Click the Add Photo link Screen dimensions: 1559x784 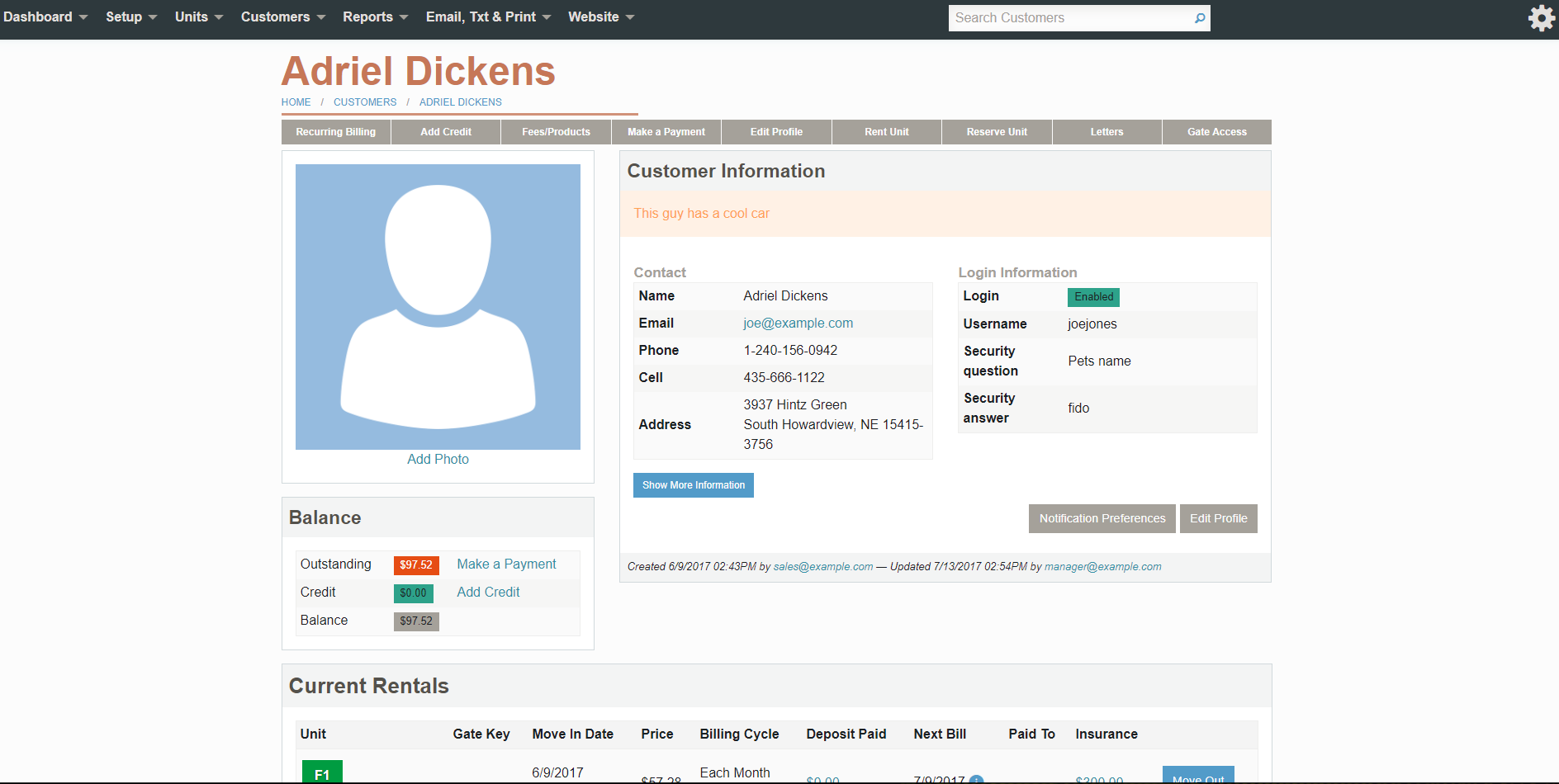[x=438, y=460]
